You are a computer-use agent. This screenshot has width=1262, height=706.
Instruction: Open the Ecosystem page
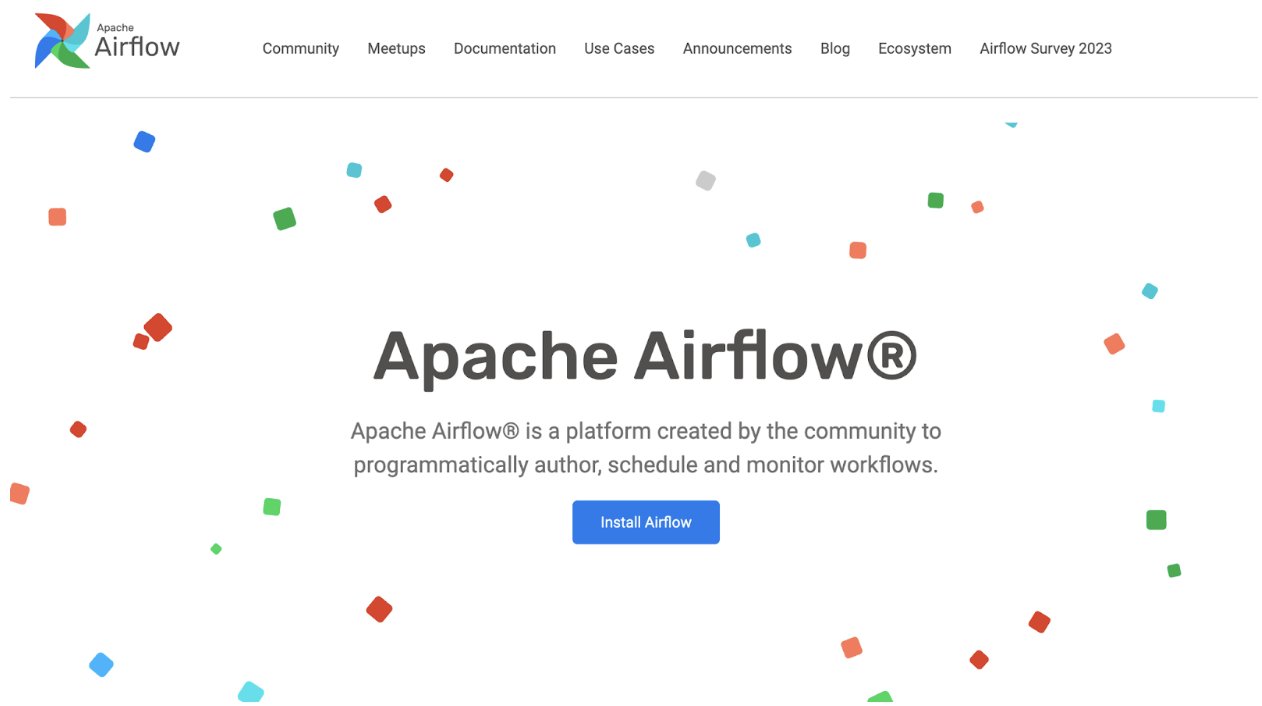[x=915, y=48]
